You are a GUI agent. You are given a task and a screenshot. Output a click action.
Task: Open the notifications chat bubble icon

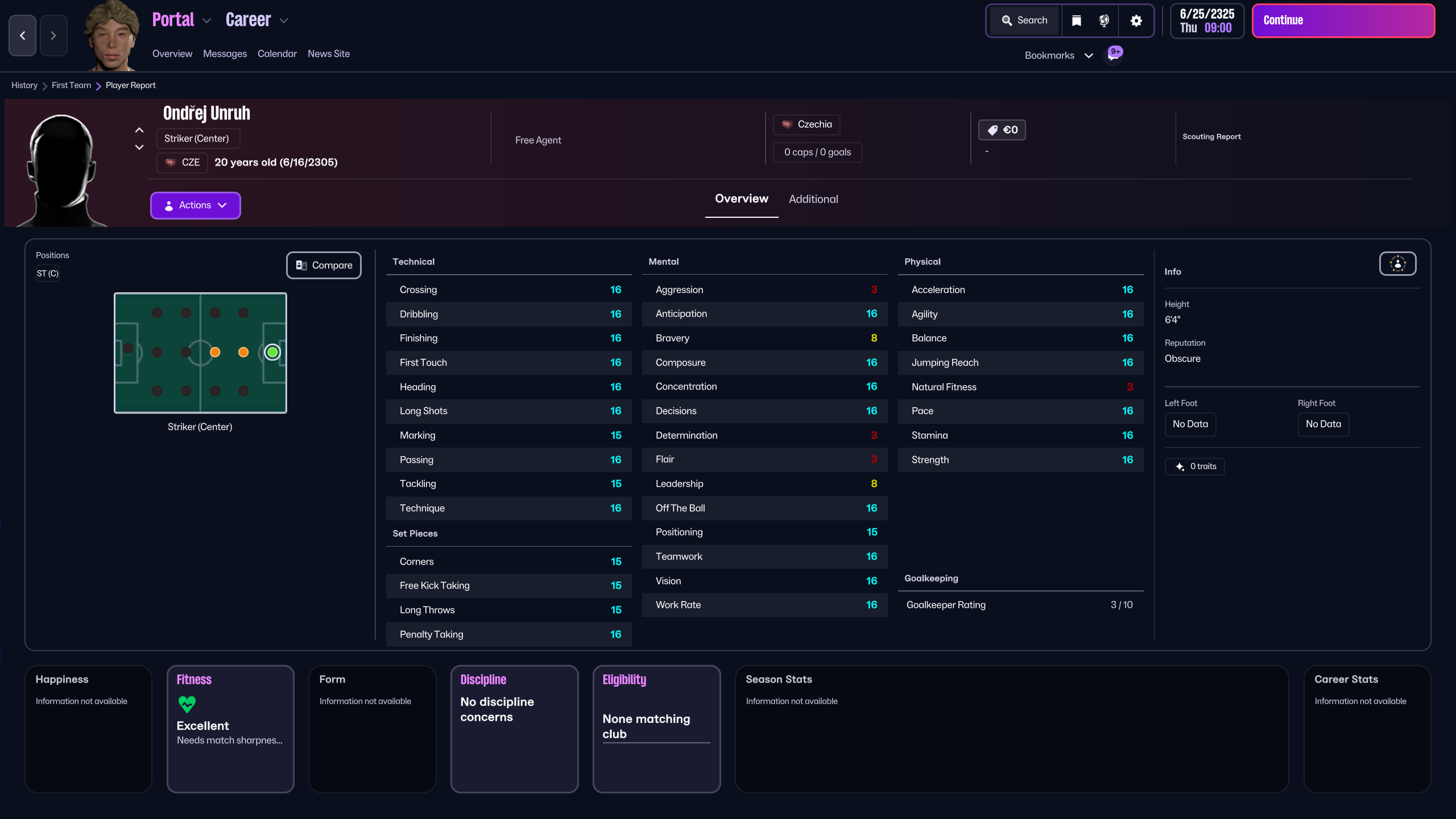coord(1113,55)
